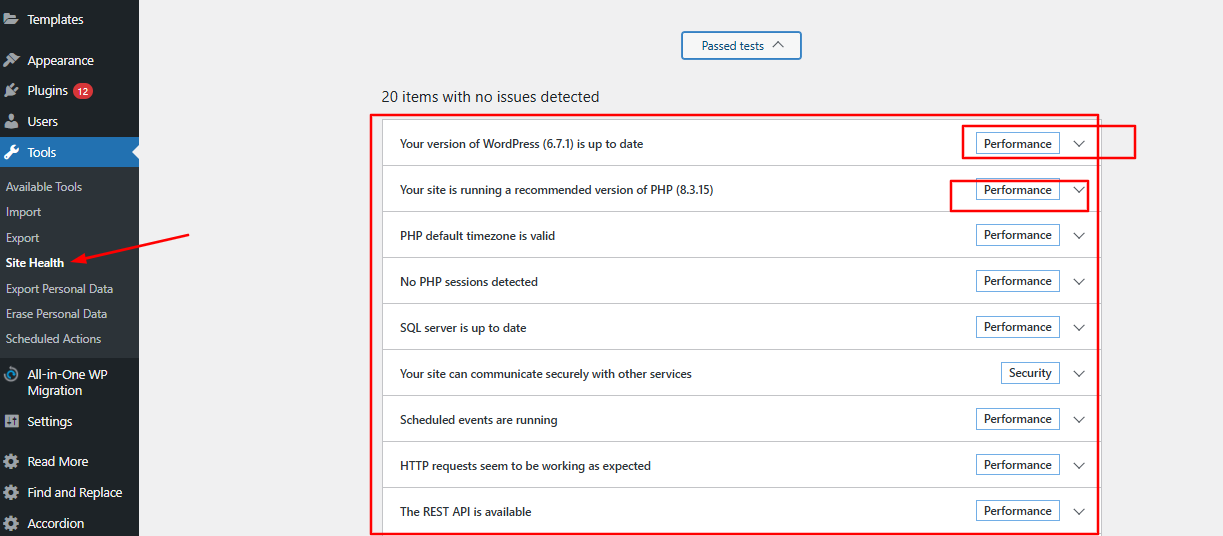The height and width of the screenshot is (536, 1223).
Task: Click the Accordion gear icon
Action: pos(11,523)
